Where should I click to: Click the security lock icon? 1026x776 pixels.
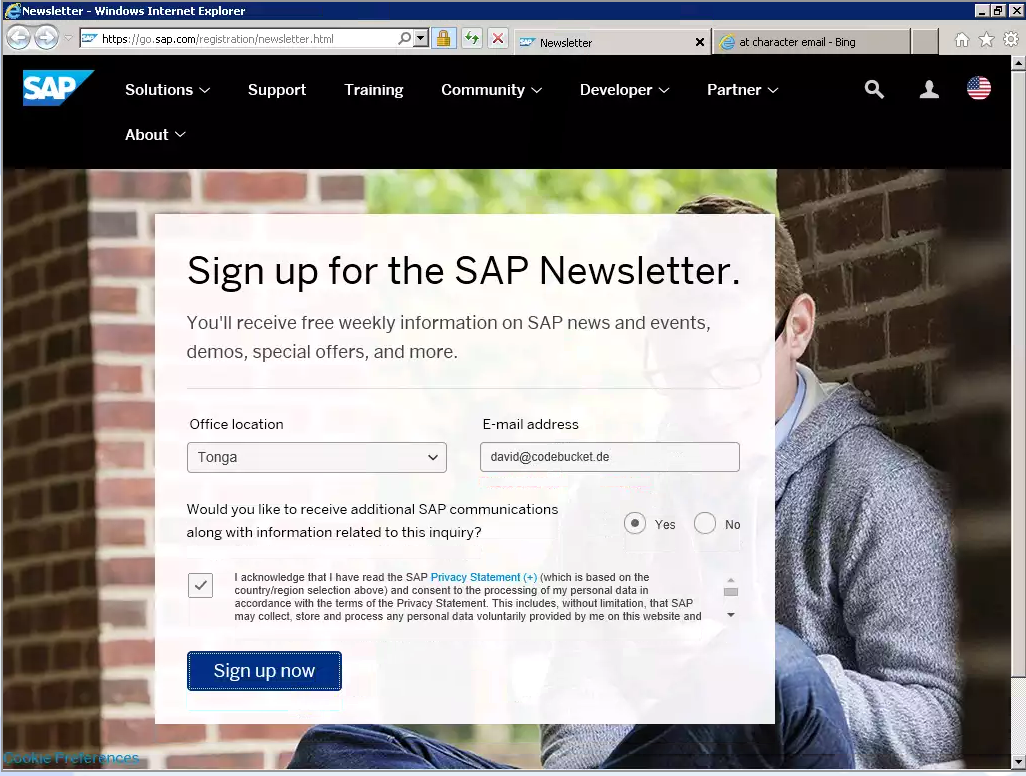pyautogui.click(x=443, y=39)
